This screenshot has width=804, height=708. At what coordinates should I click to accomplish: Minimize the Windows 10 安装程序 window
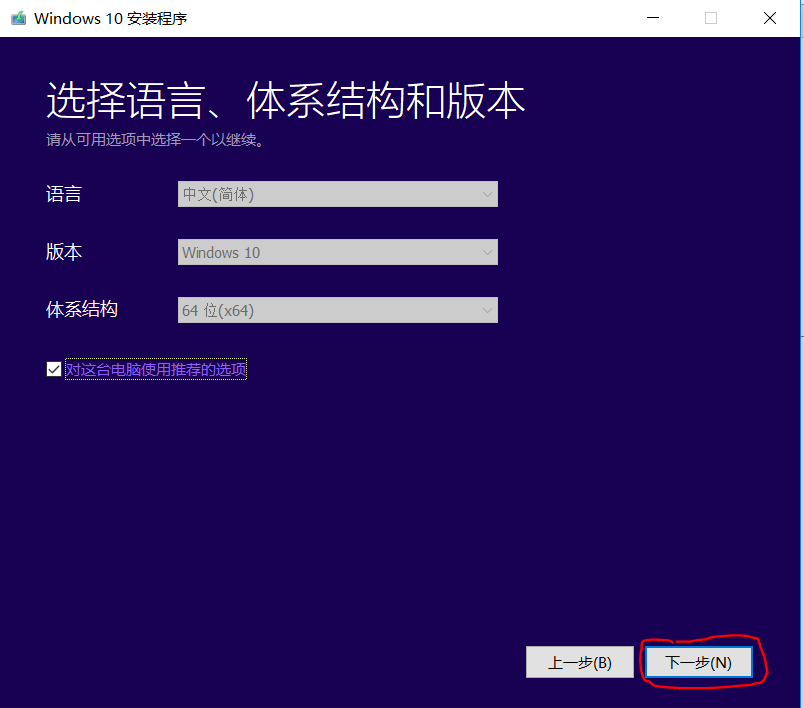tap(653, 18)
